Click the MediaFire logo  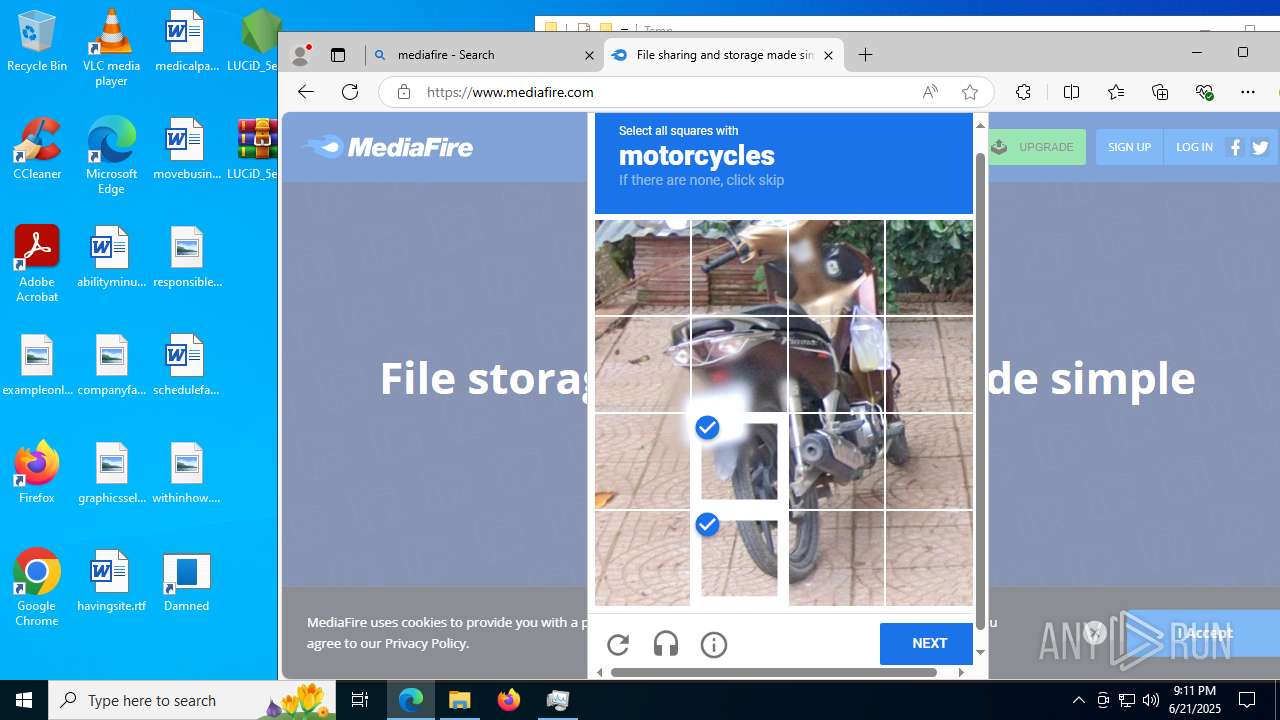click(x=387, y=147)
